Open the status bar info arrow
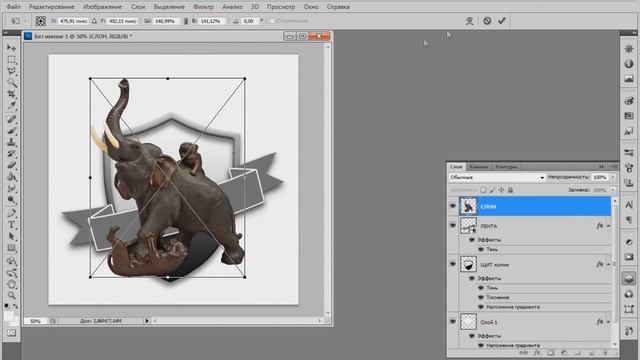The width and height of the screenshot is (640, 360). 147,321
